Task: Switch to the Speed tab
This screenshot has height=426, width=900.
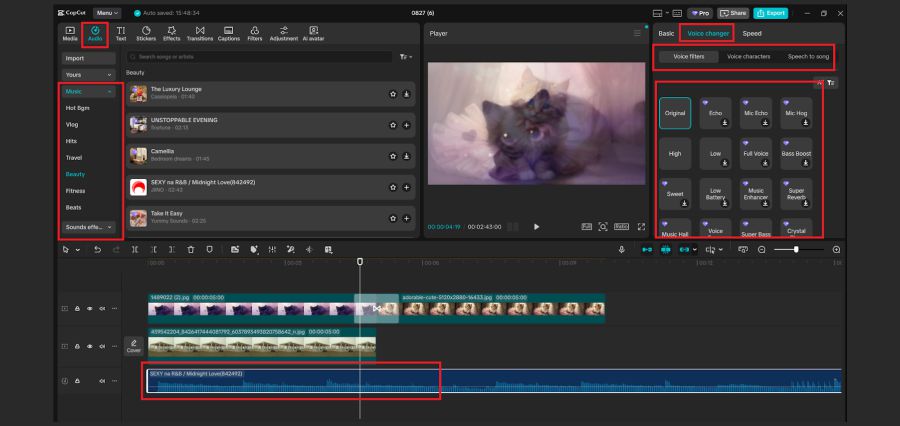Action: pyautogui.click(x=751, y=34)
